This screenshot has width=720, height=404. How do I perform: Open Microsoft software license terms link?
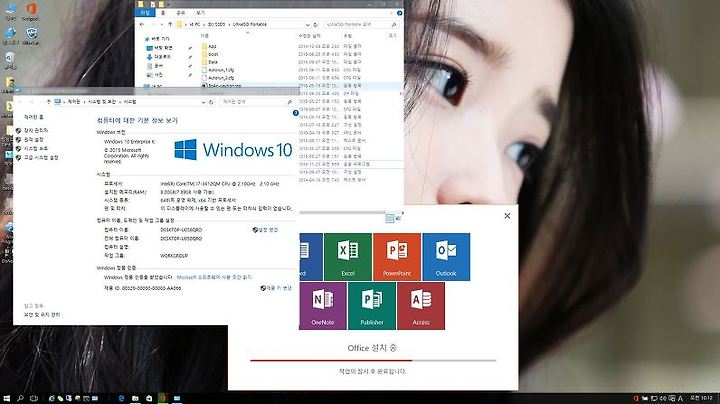214,277
